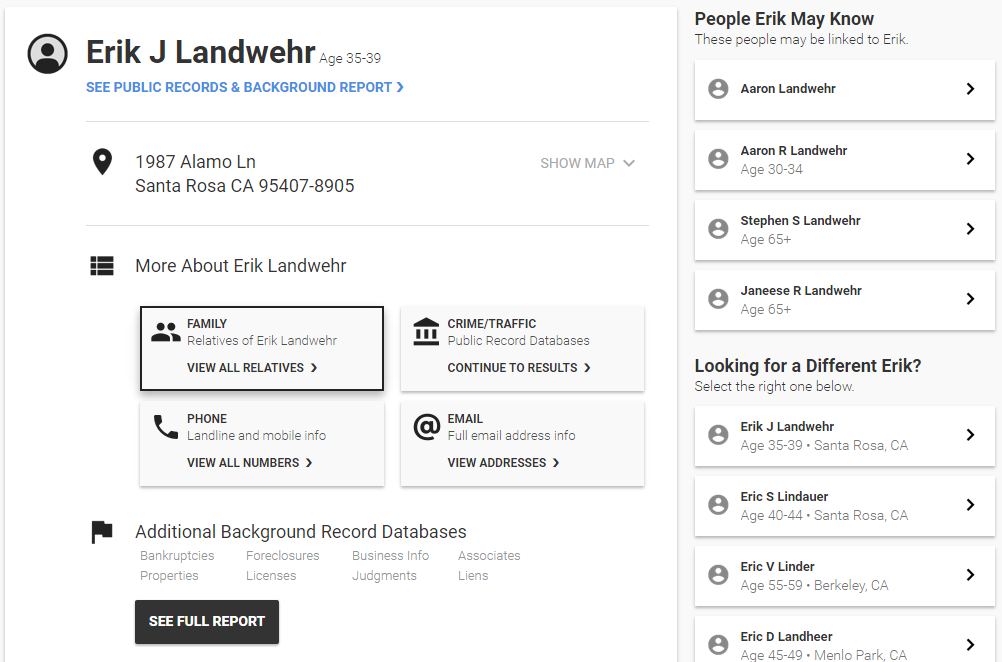This screenshot has width=1002, height=662.
Task: Select Licenses database label
Action: (x=271, y=575)
